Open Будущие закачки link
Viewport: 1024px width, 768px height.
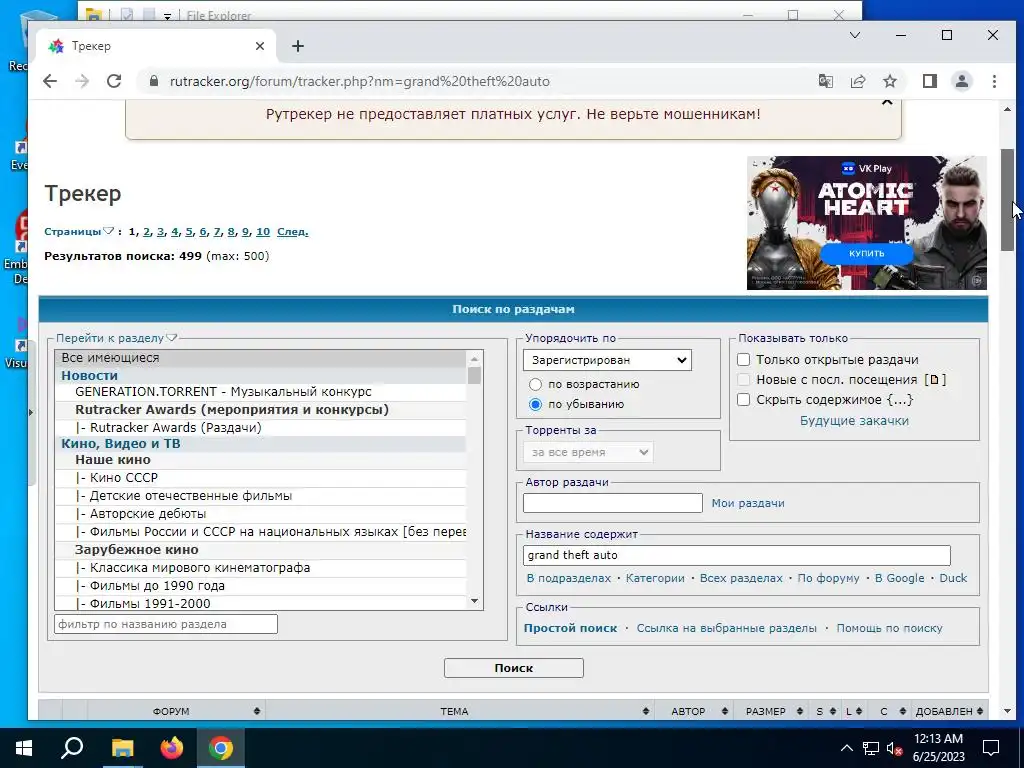[854, 421]
